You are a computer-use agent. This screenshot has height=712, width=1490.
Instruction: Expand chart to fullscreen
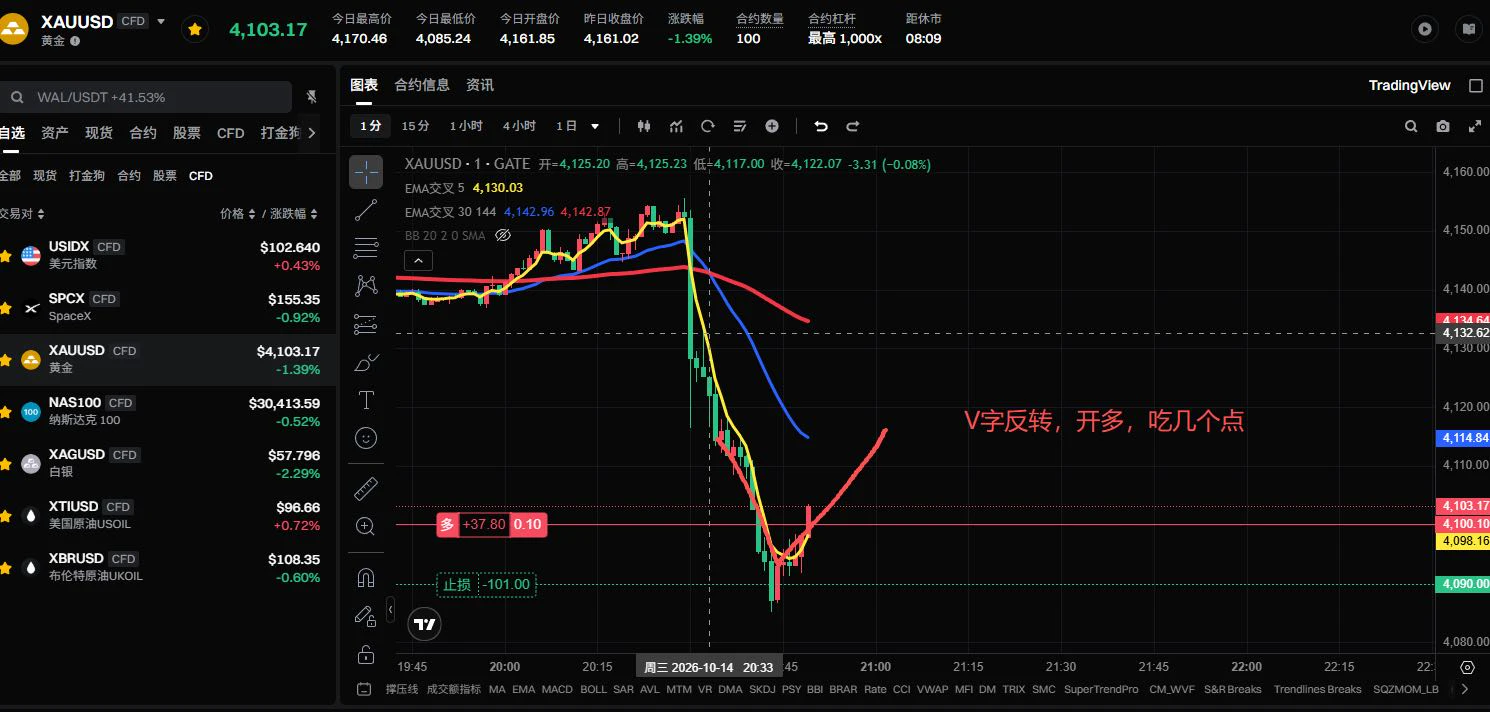tap(1475, 126)
